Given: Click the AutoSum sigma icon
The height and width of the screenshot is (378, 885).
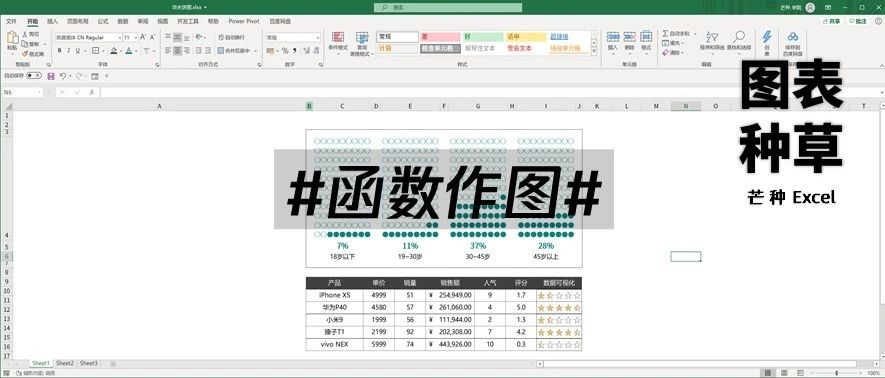Looking at the screenshot, I should [x=665, y=34].
